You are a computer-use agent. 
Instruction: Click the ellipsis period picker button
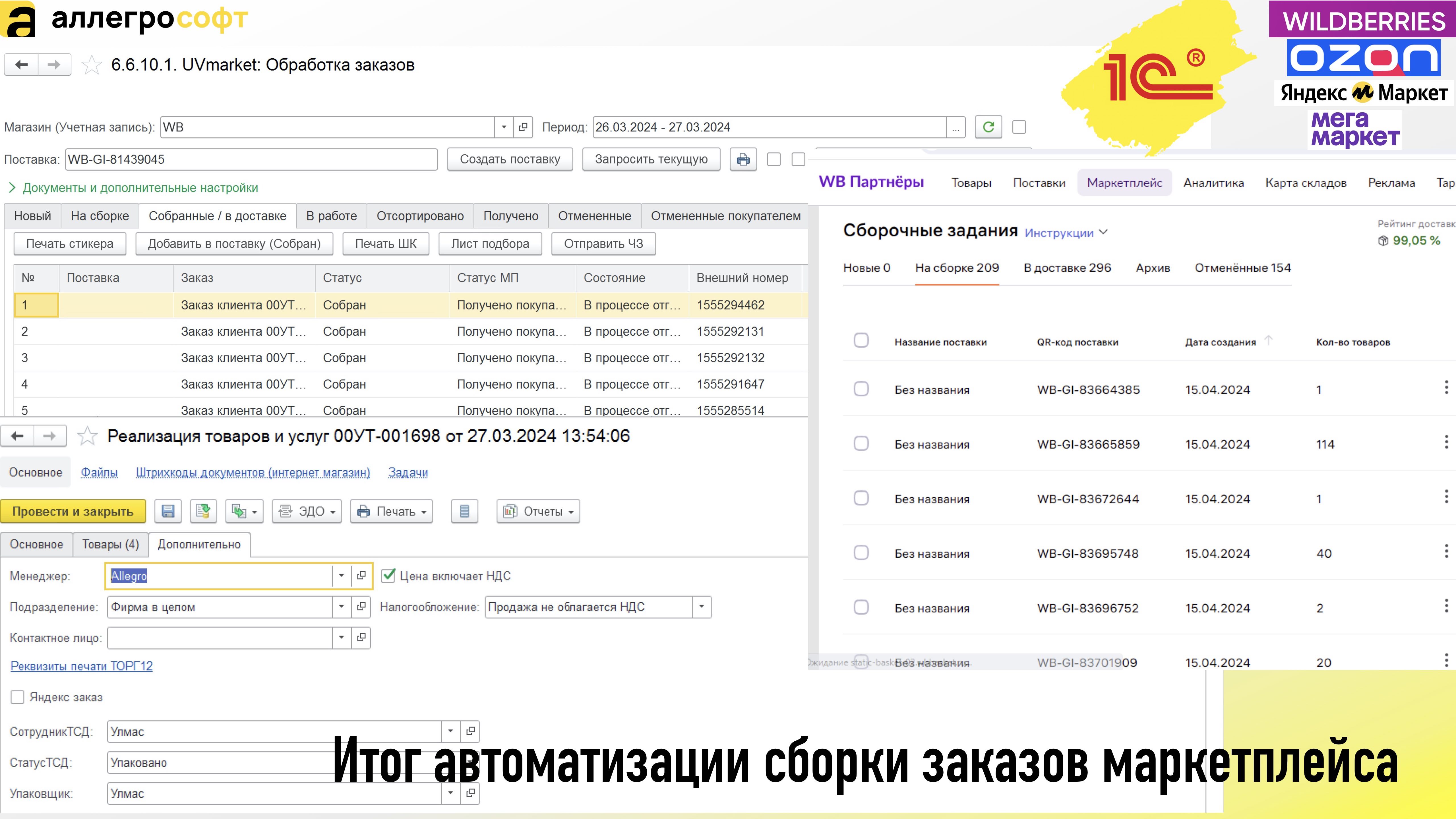pos(955,127)
